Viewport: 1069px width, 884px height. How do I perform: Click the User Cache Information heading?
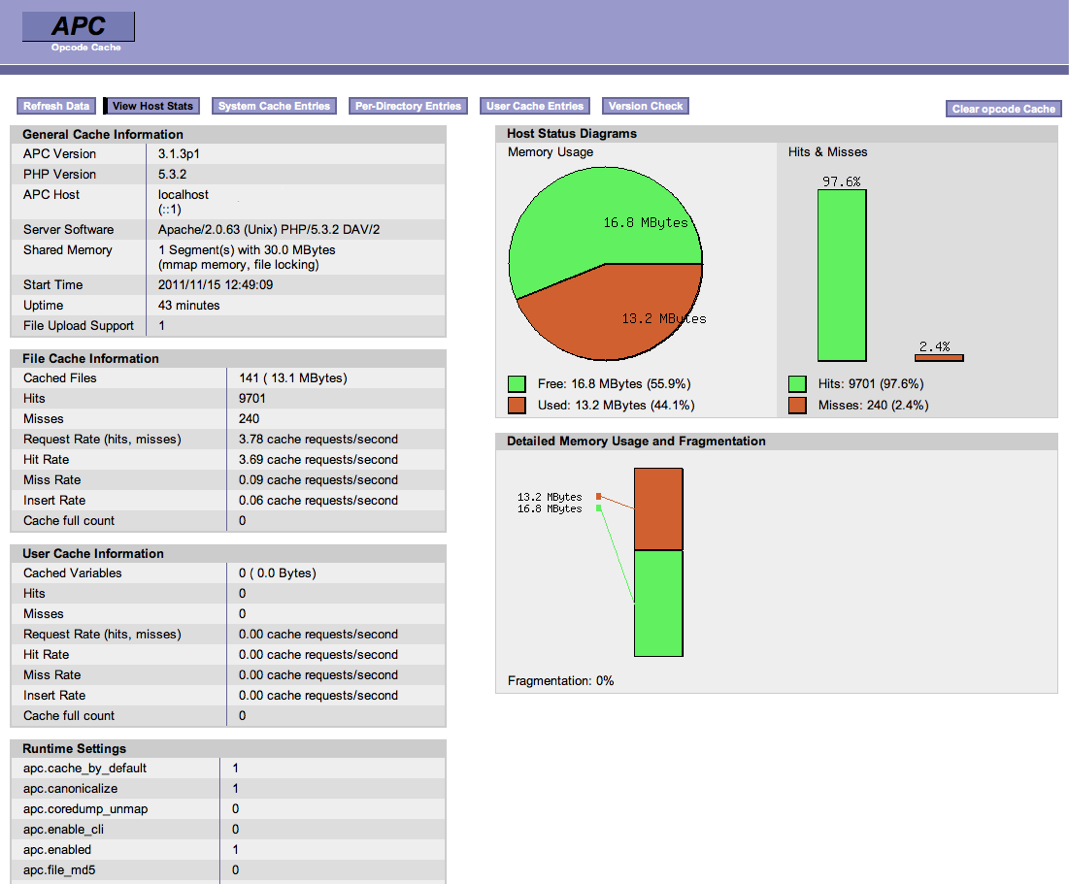[x=93, y=553]
